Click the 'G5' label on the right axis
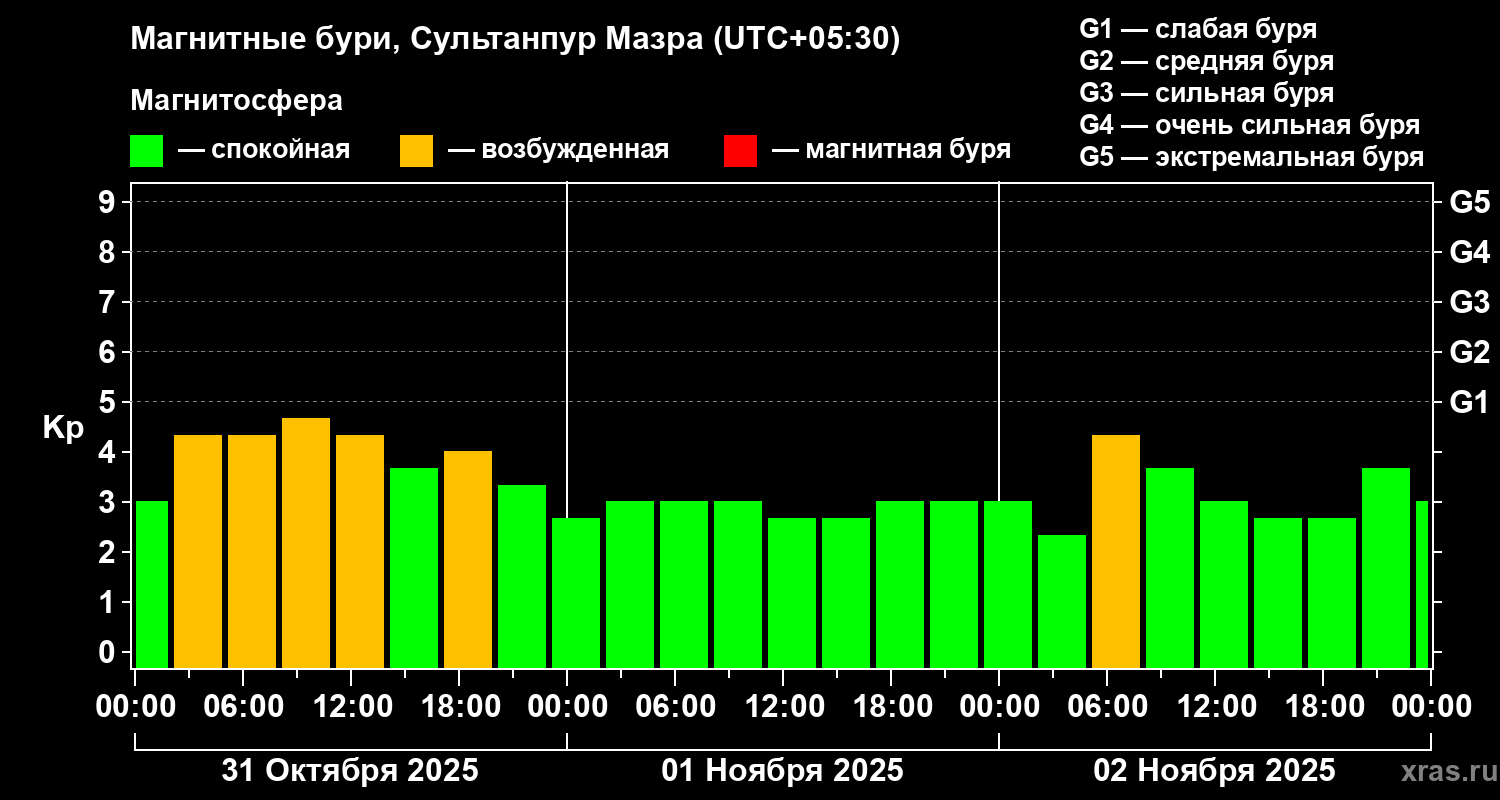Image resolution: width=1500 pixels, height=800 pixels. (1469, 202)
